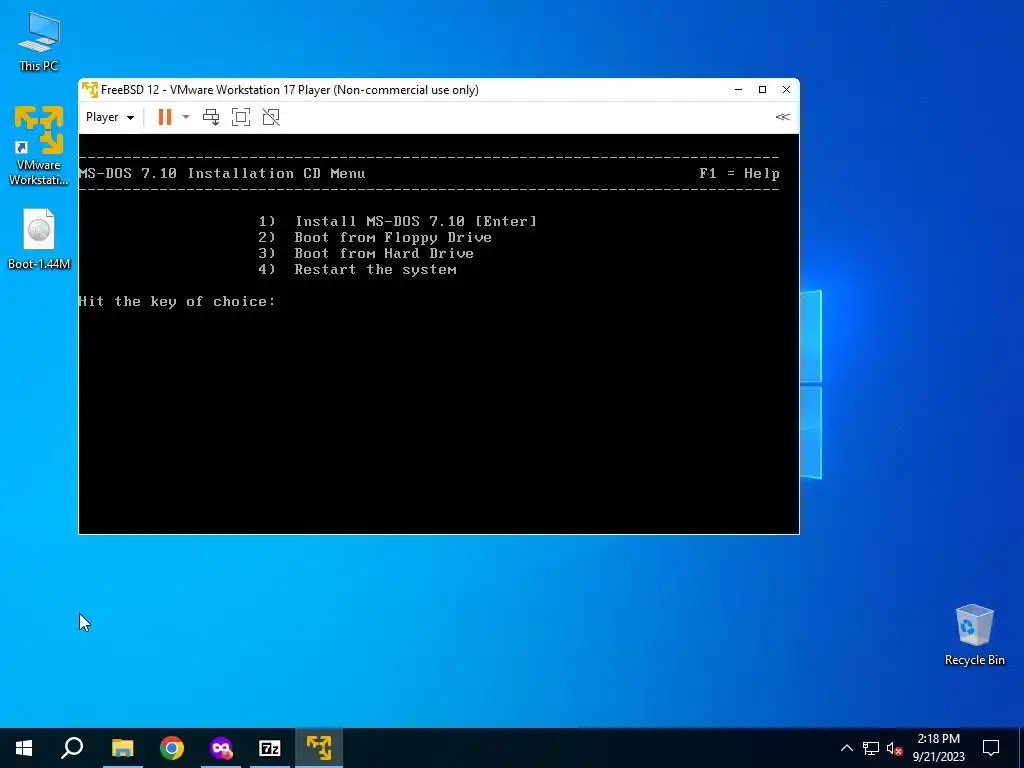Select 'Boot from Hard Drive' menu line
Viewport: 1024px width, 768px height.
[x=366, y=253]
